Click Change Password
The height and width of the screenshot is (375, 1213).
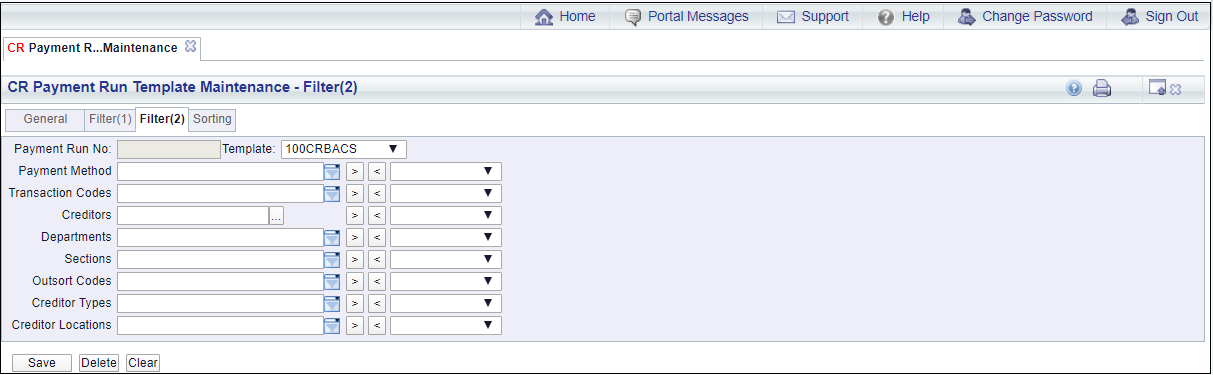coord(1025,16)
